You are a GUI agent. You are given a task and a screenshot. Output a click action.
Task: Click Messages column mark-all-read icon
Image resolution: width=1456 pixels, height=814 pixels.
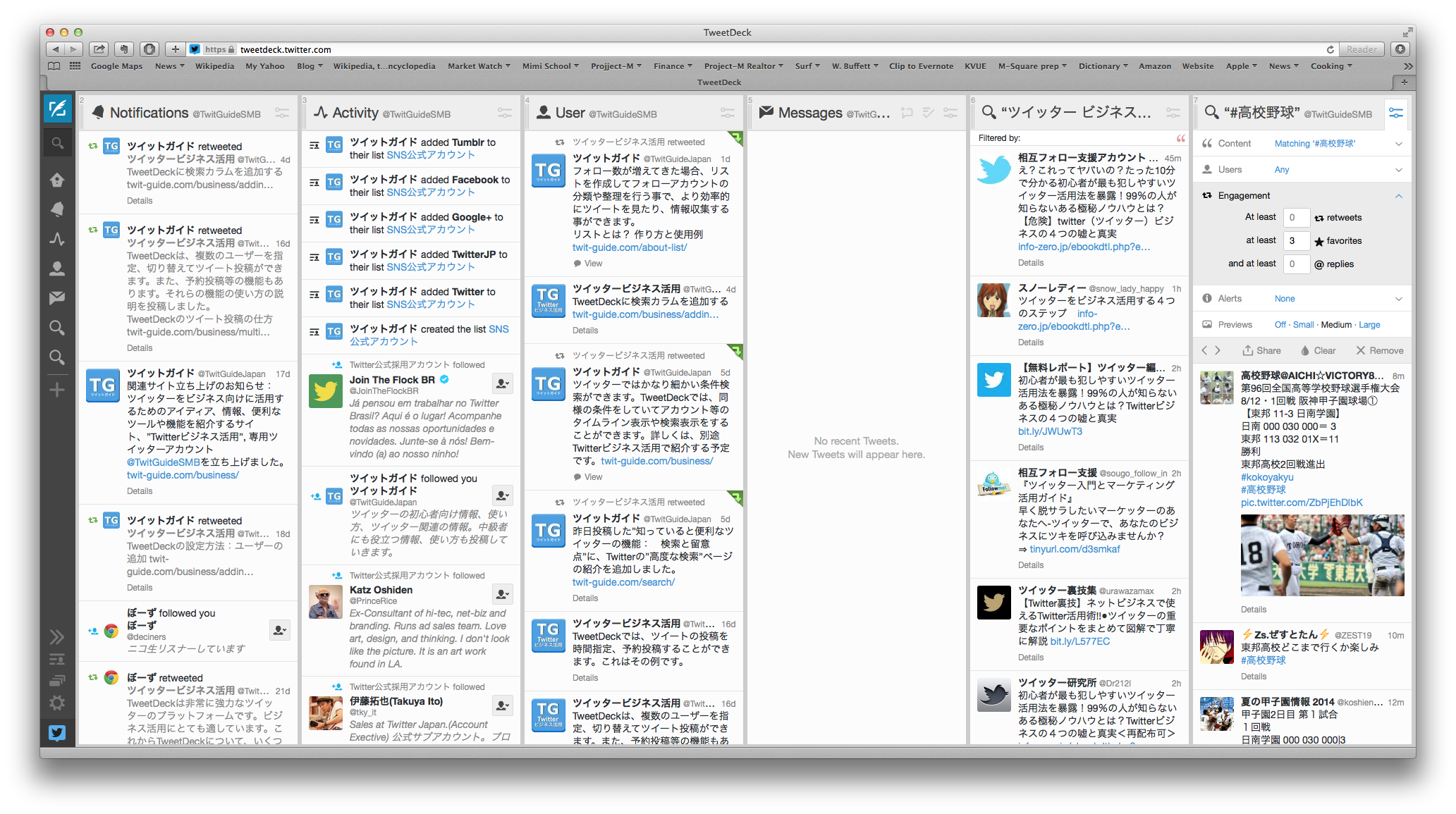(929, 113)
